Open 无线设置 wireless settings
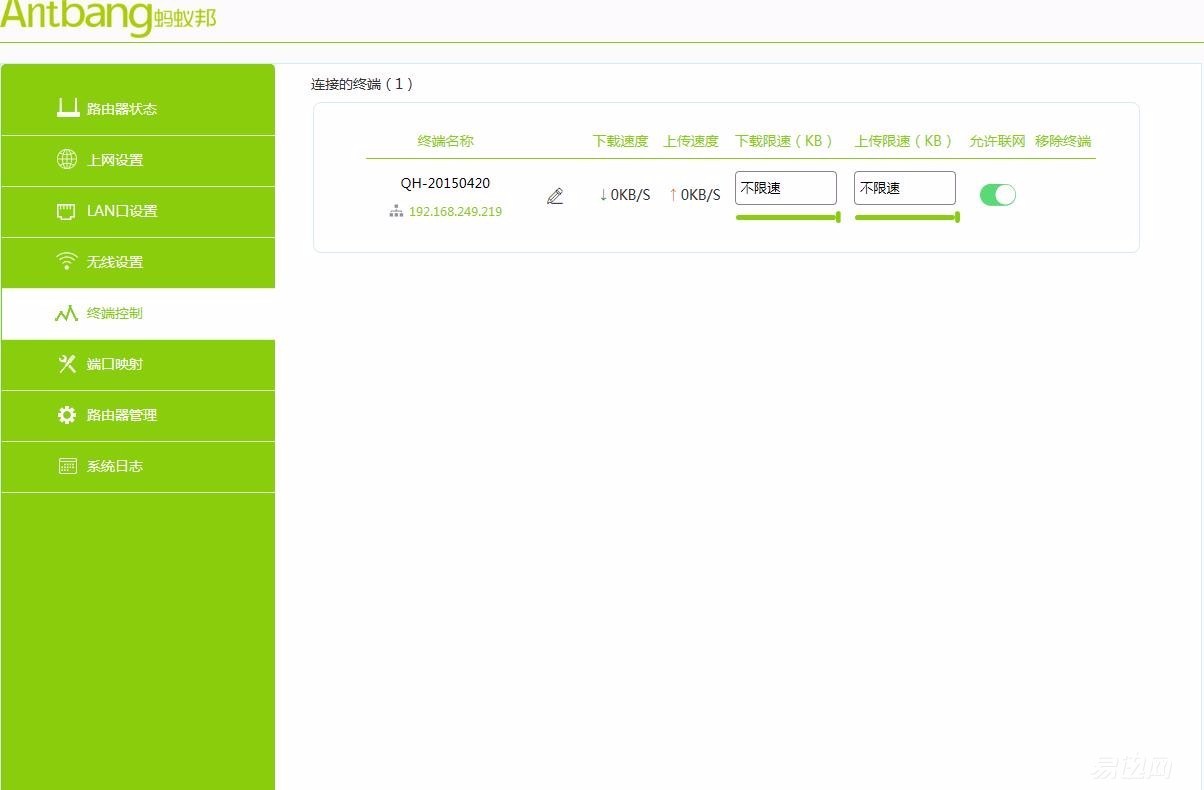The image size is (1204, 790). [138, 262]
